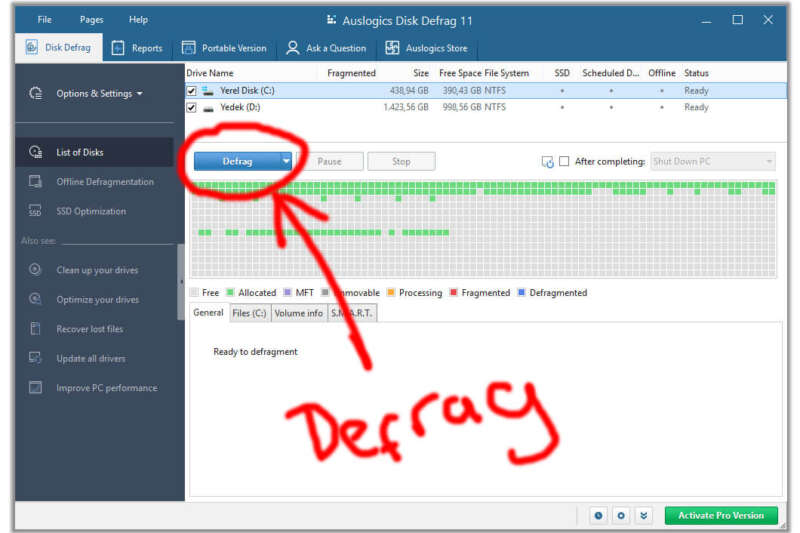Viewport: 800px width, 533px height.
Task: Open Improve PC performance link
Action: click(x=107, y=388)
